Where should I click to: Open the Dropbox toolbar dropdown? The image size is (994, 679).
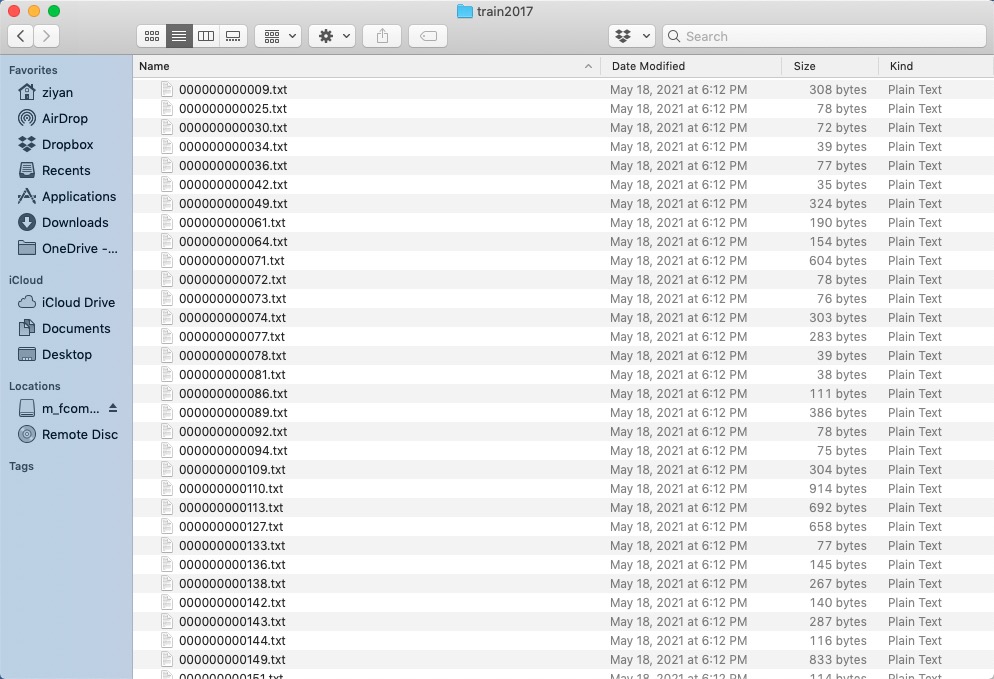coord(632,36)
